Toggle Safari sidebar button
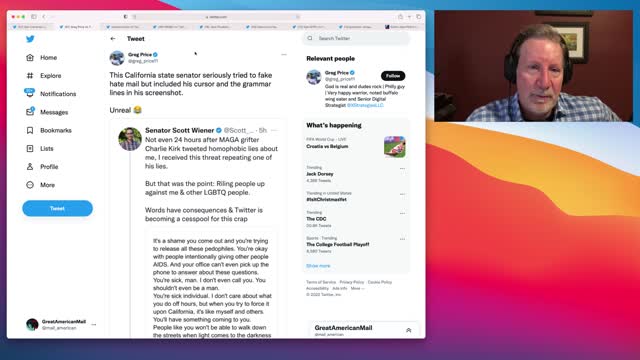The image size is (640, 360). point(34,17)
